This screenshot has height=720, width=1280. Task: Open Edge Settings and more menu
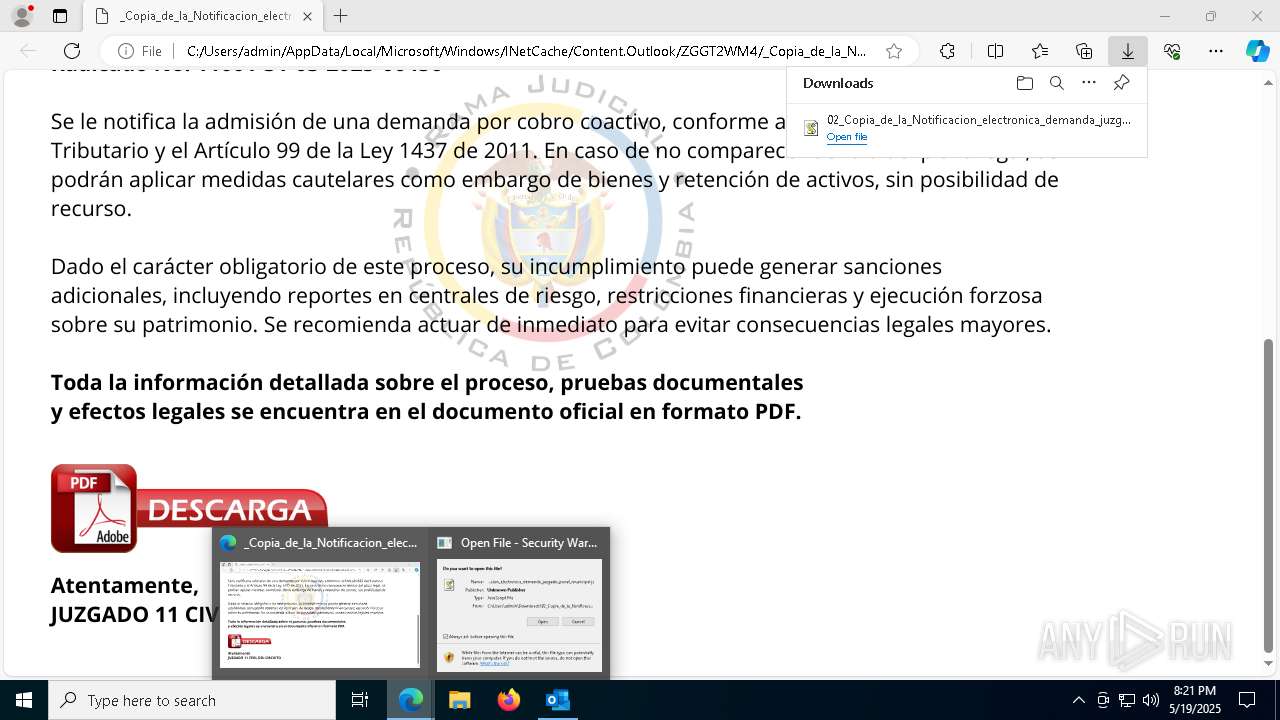point(1216,51)
